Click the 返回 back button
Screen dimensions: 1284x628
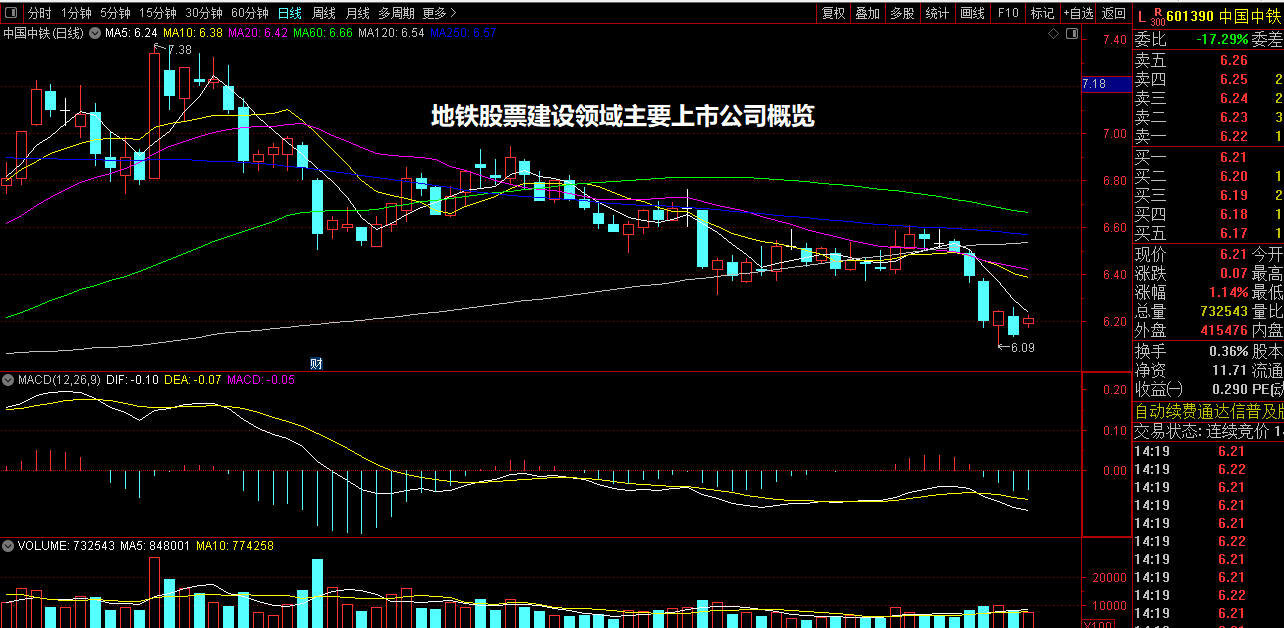(1113, 13)
